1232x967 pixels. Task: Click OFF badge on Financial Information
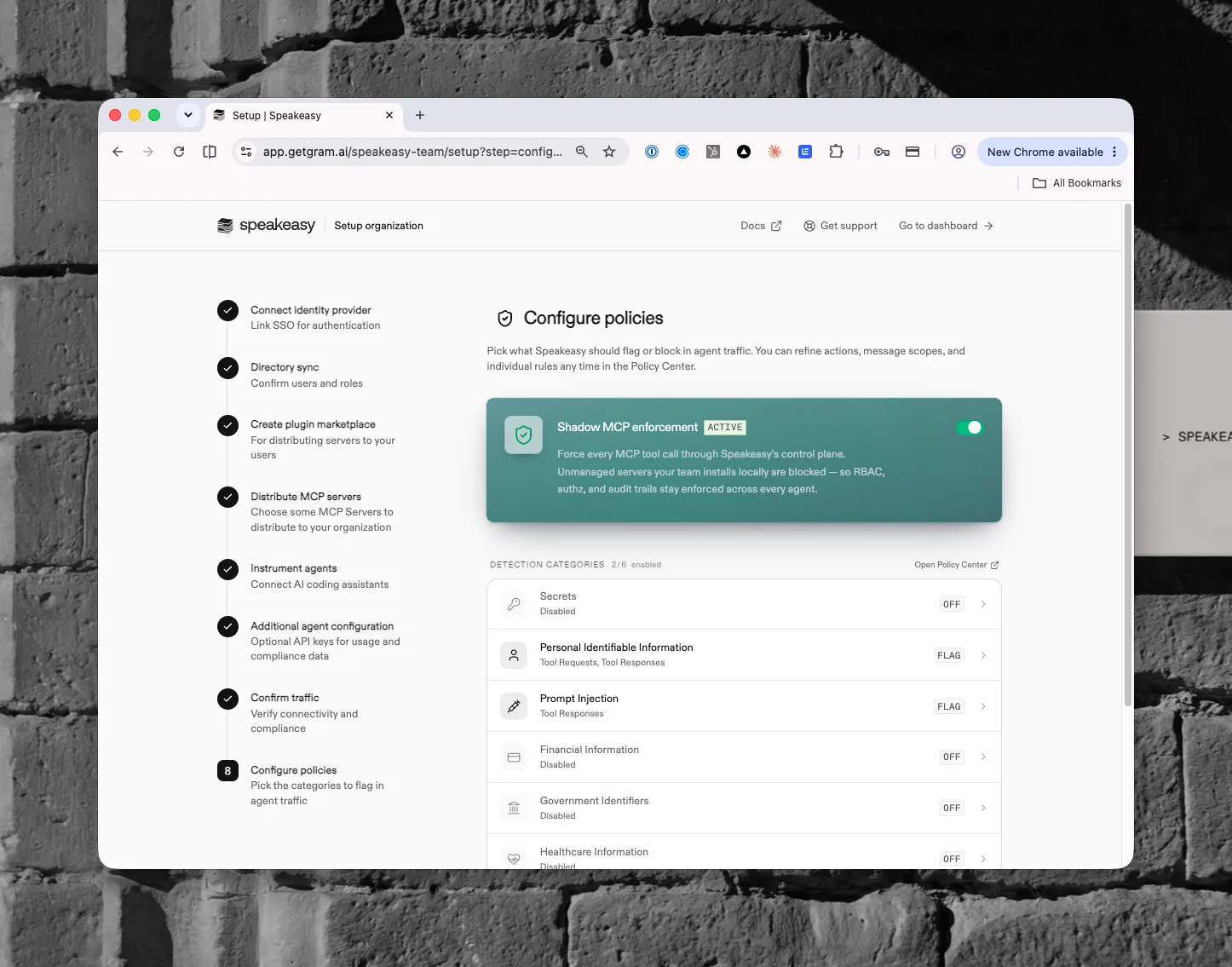tap(952, 757)
